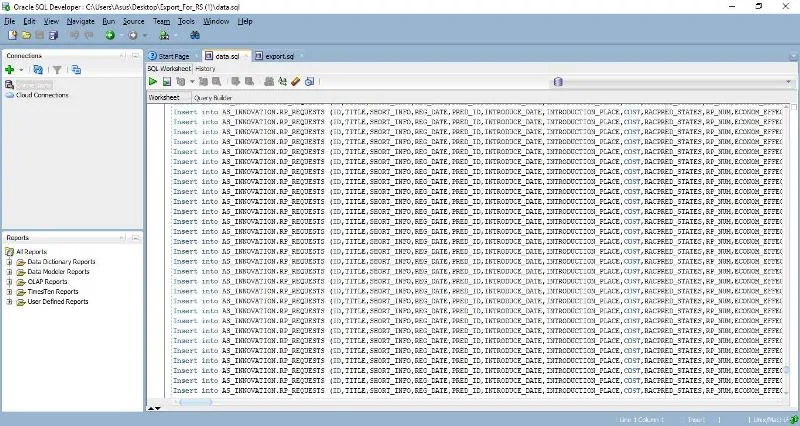Viewport: 800px width, 426px height.
Task: Expand User Defined Reports node
Action: [9, 302]
